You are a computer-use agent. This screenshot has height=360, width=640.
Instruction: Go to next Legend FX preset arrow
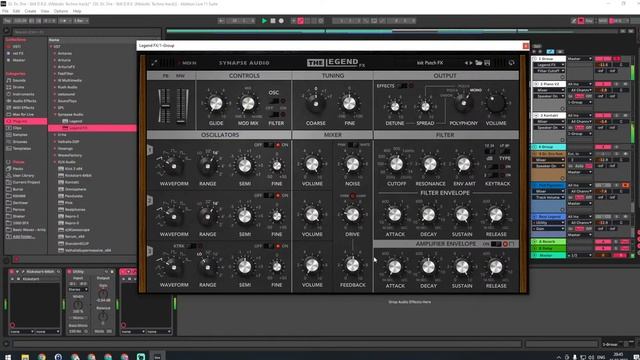471,63
